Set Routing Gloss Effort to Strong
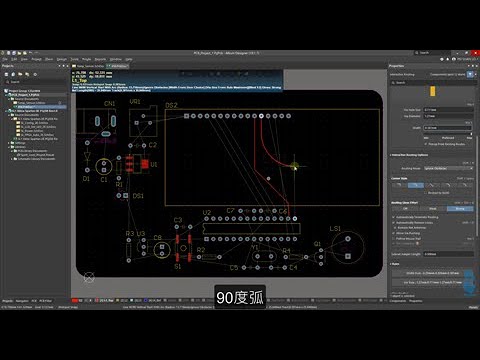480x360 pixels. (x=460, y=209)
